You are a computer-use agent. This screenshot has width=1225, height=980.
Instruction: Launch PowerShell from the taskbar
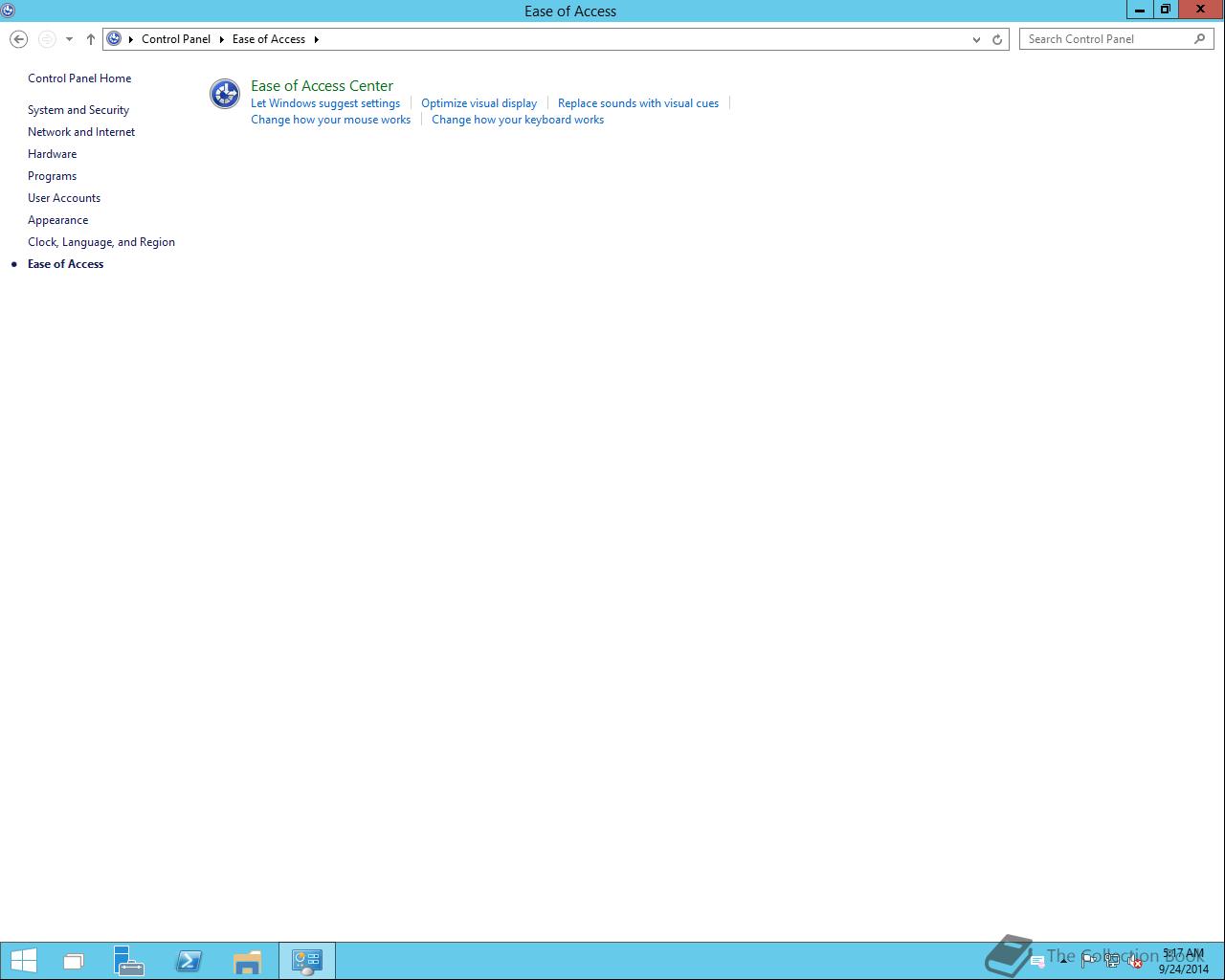coord(189,961)
